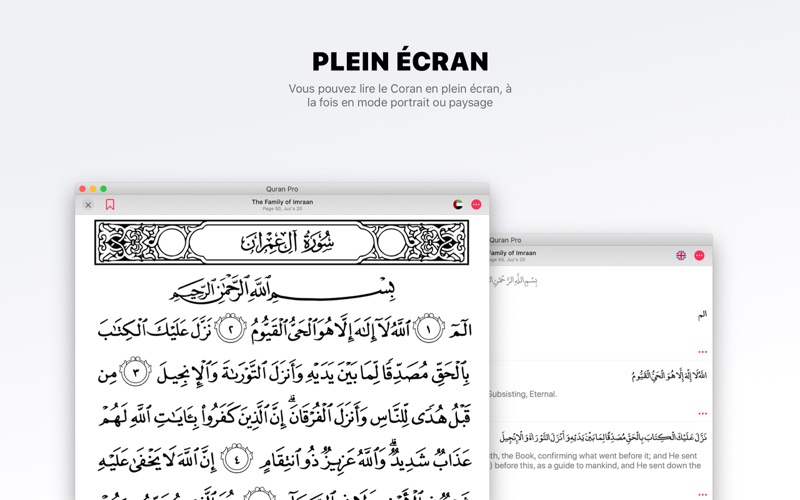Screen dimensions: 800x500
Task: Click the red close window light
Action: click(x=82, y=189)
